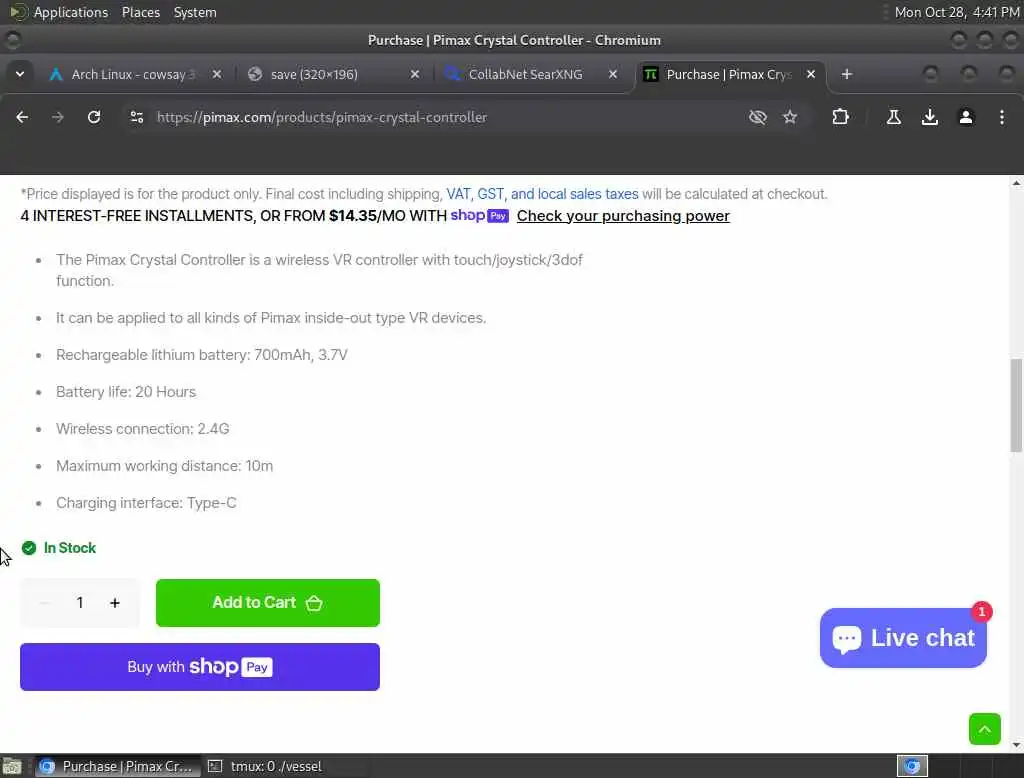1024x778 pixels.
Task: Click the Add to Cart button
Action: [x=268, y=603]
